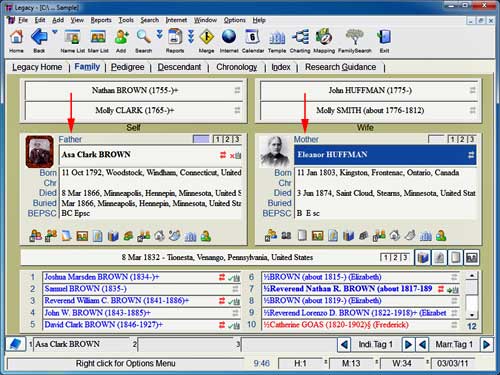Go to next Indi Tag 1

pyautogui.click(x=408, y=344)
